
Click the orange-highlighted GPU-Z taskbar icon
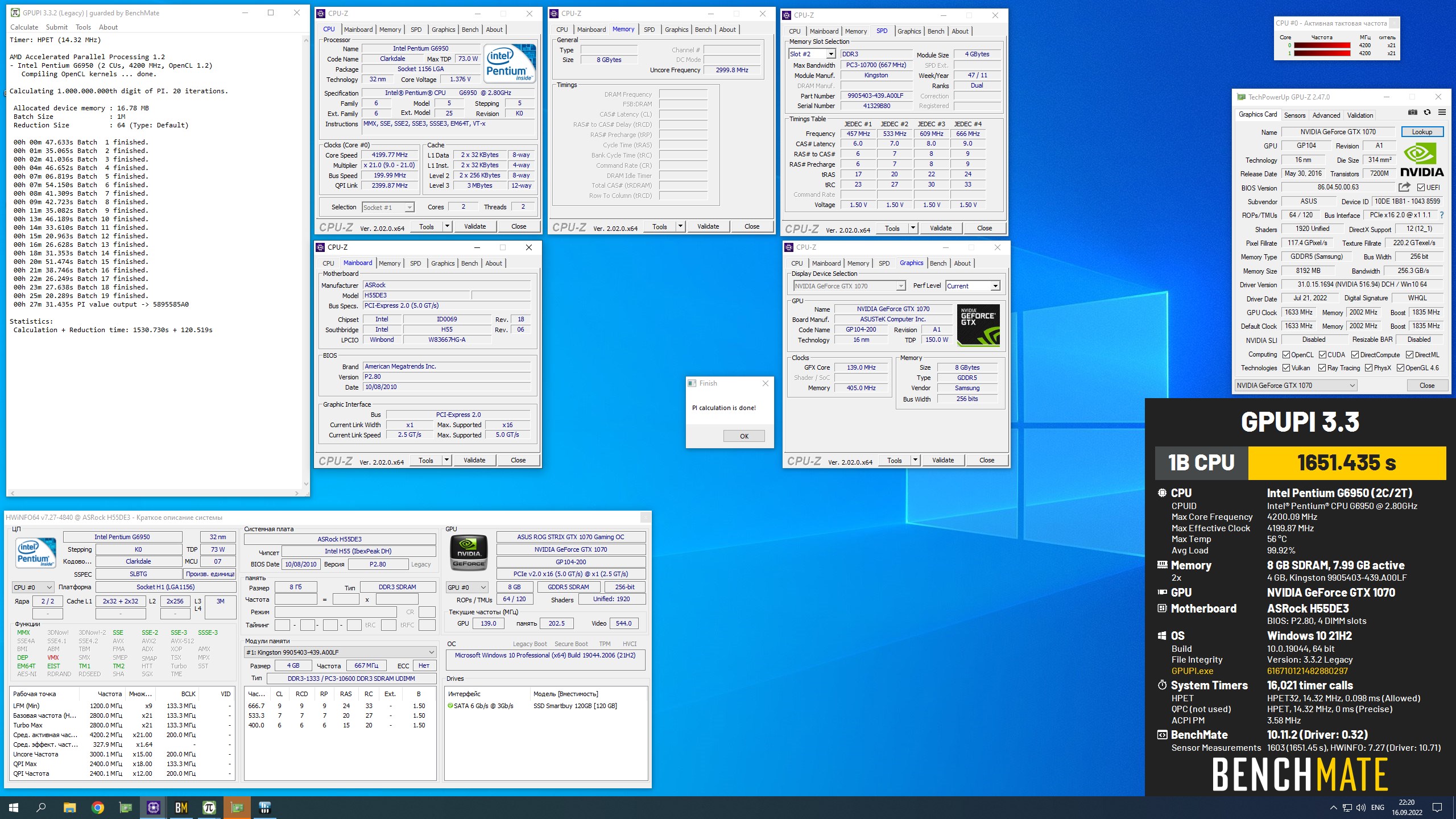[237, 807]
